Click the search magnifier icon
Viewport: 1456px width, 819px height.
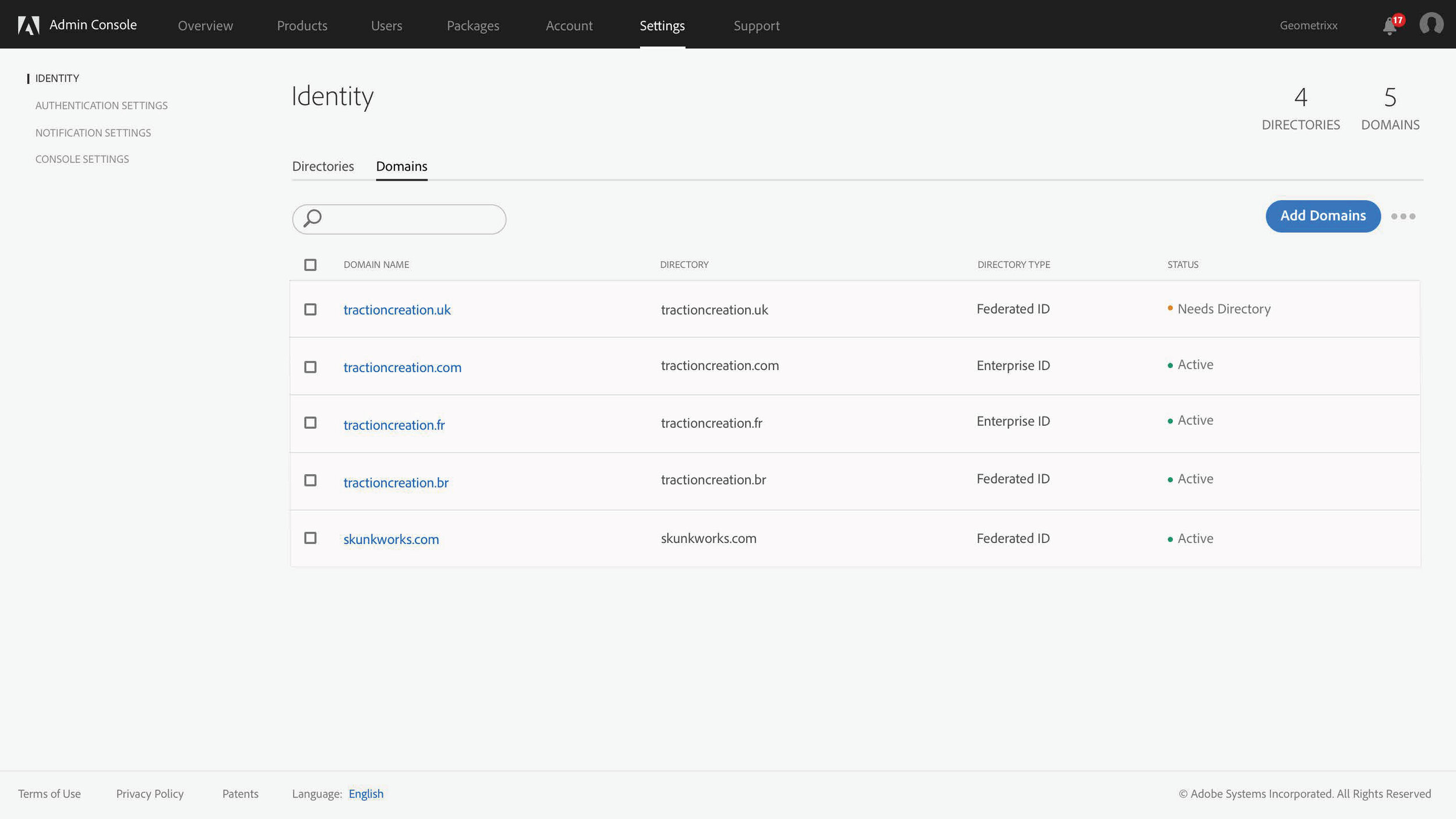(x=313, y=218)
